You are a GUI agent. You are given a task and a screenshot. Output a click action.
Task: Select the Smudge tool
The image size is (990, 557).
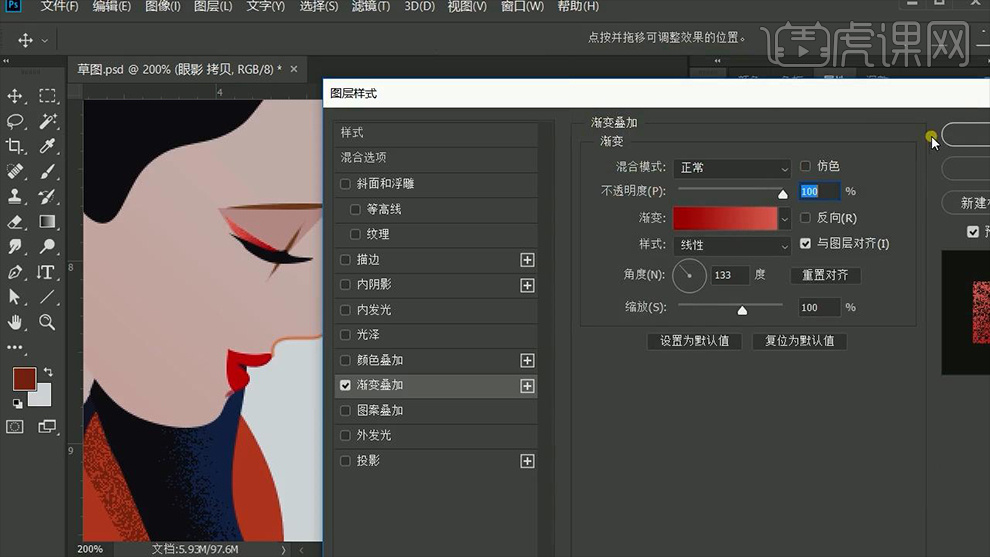(x=15, y=247)
